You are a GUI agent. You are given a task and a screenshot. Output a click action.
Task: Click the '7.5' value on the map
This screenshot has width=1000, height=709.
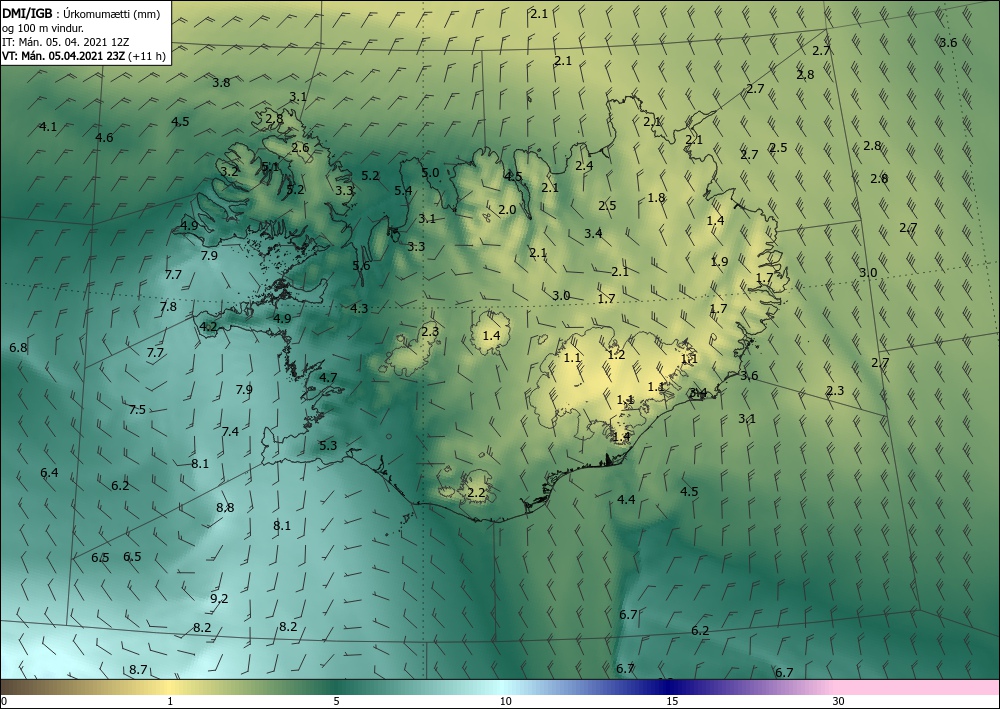click(x=137, y=409)
